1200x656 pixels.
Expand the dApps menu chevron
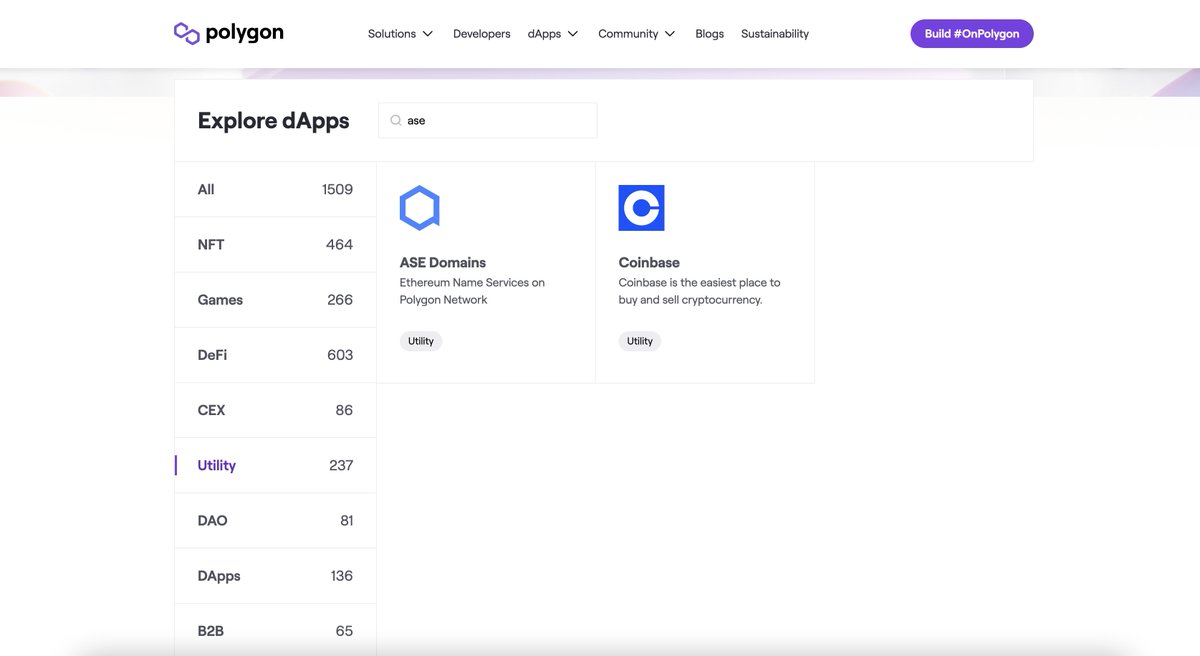pos(573,34)
